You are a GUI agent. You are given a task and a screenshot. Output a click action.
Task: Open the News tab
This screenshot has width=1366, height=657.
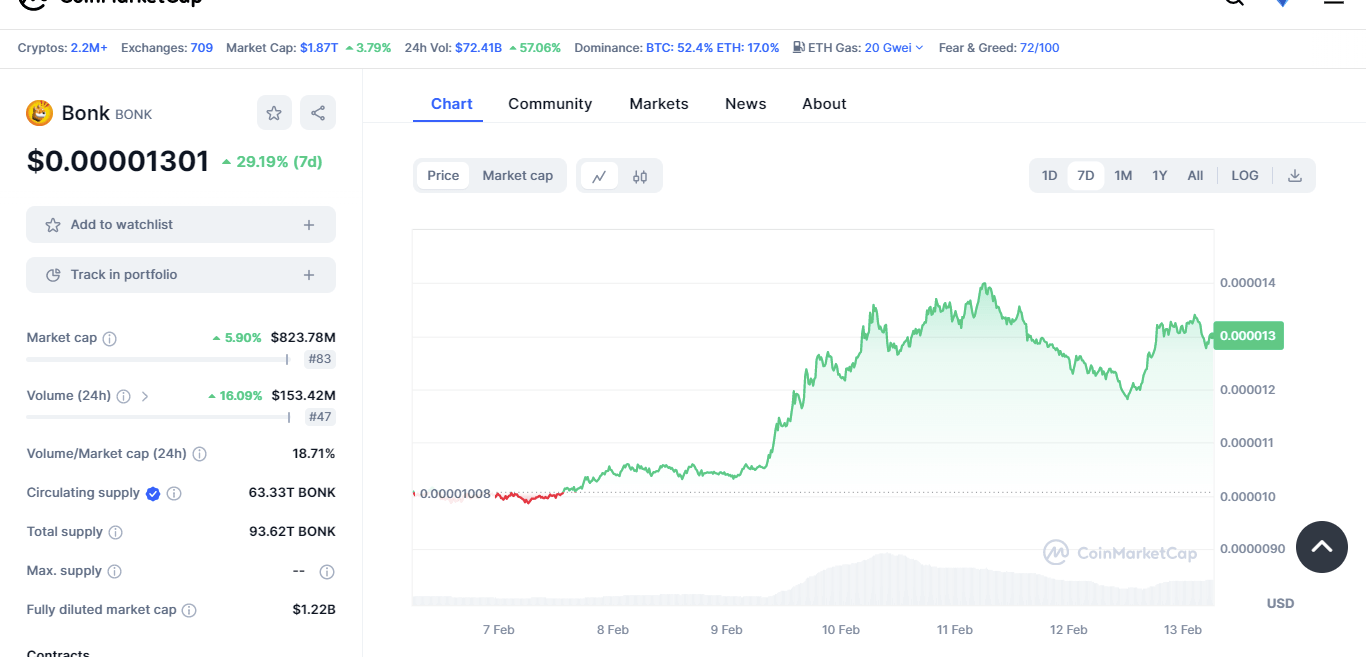pyautogui.click(x=746, y=104)
